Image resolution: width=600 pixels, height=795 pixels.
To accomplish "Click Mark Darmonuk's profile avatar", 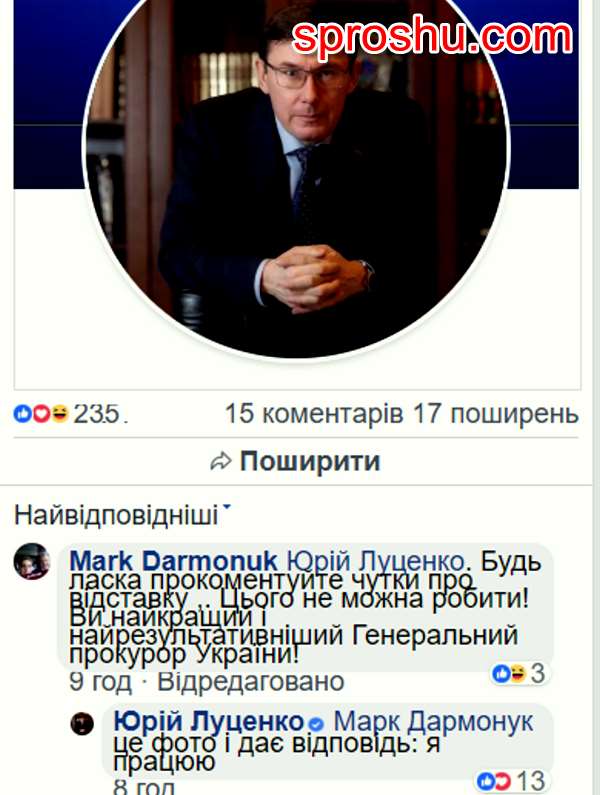I will 32,561.
